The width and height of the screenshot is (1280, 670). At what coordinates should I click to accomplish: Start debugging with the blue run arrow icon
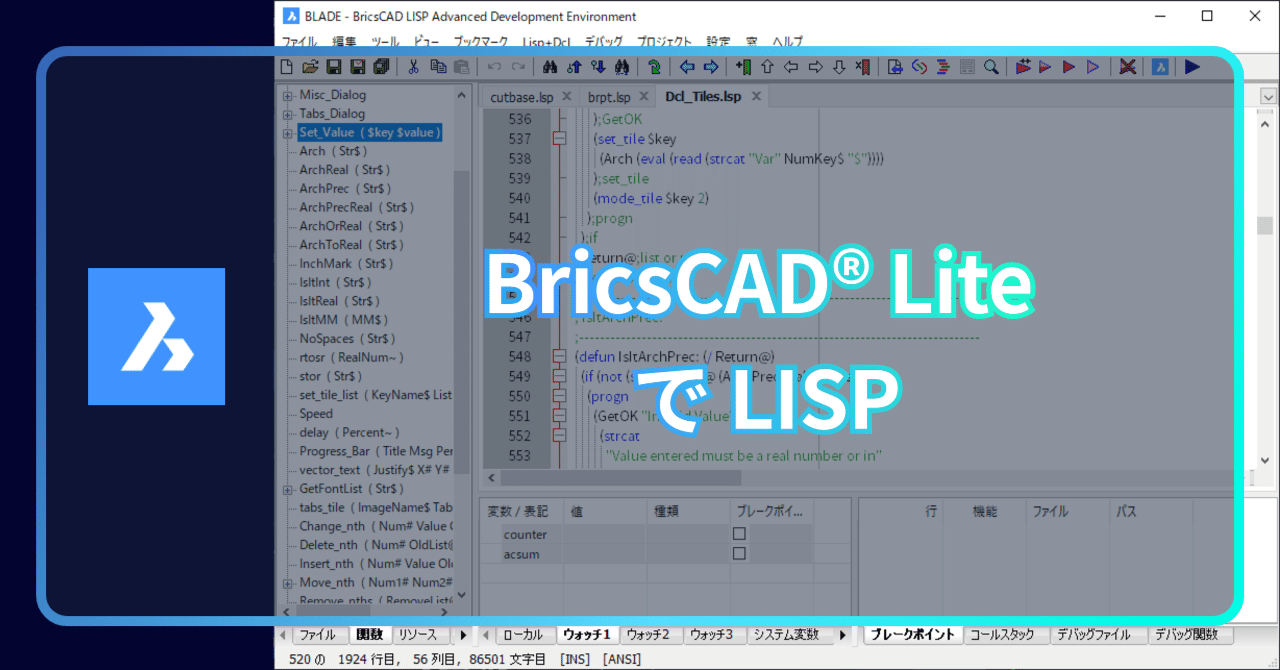click(x=1190, y=66)
